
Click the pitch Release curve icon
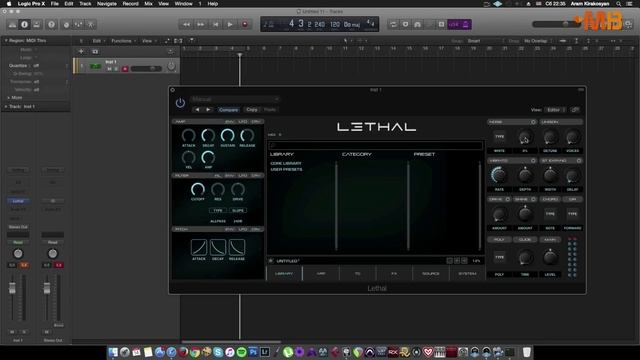(237, 247)
